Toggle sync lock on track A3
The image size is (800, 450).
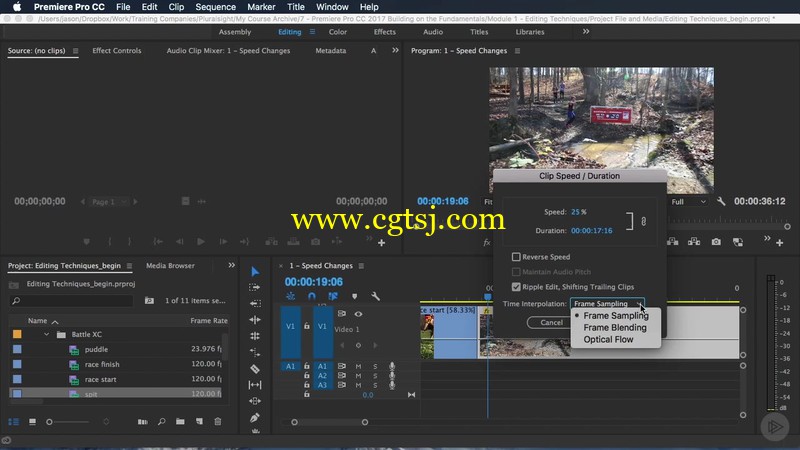(x=341, y=385)
